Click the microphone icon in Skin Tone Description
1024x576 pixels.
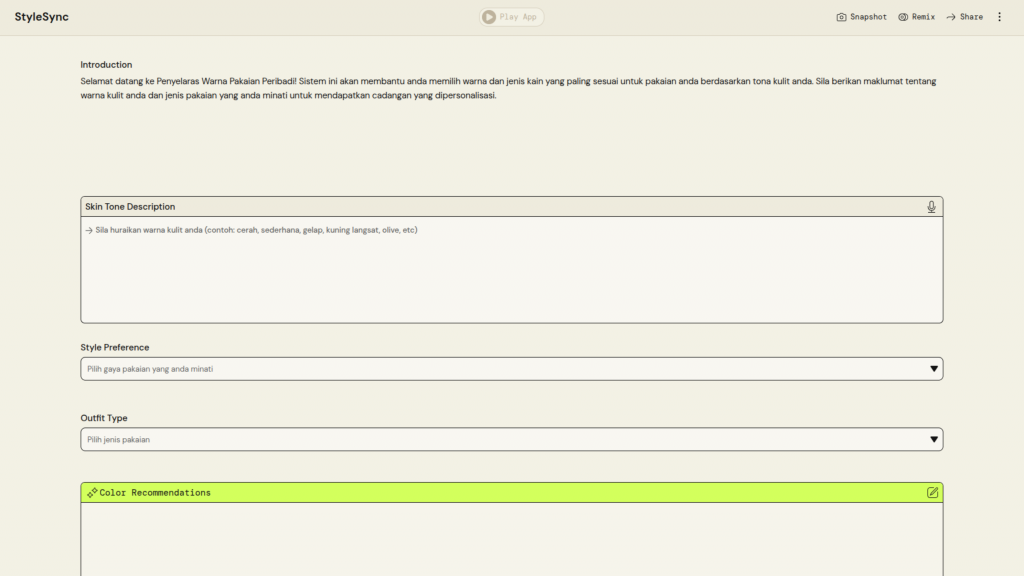931,207
